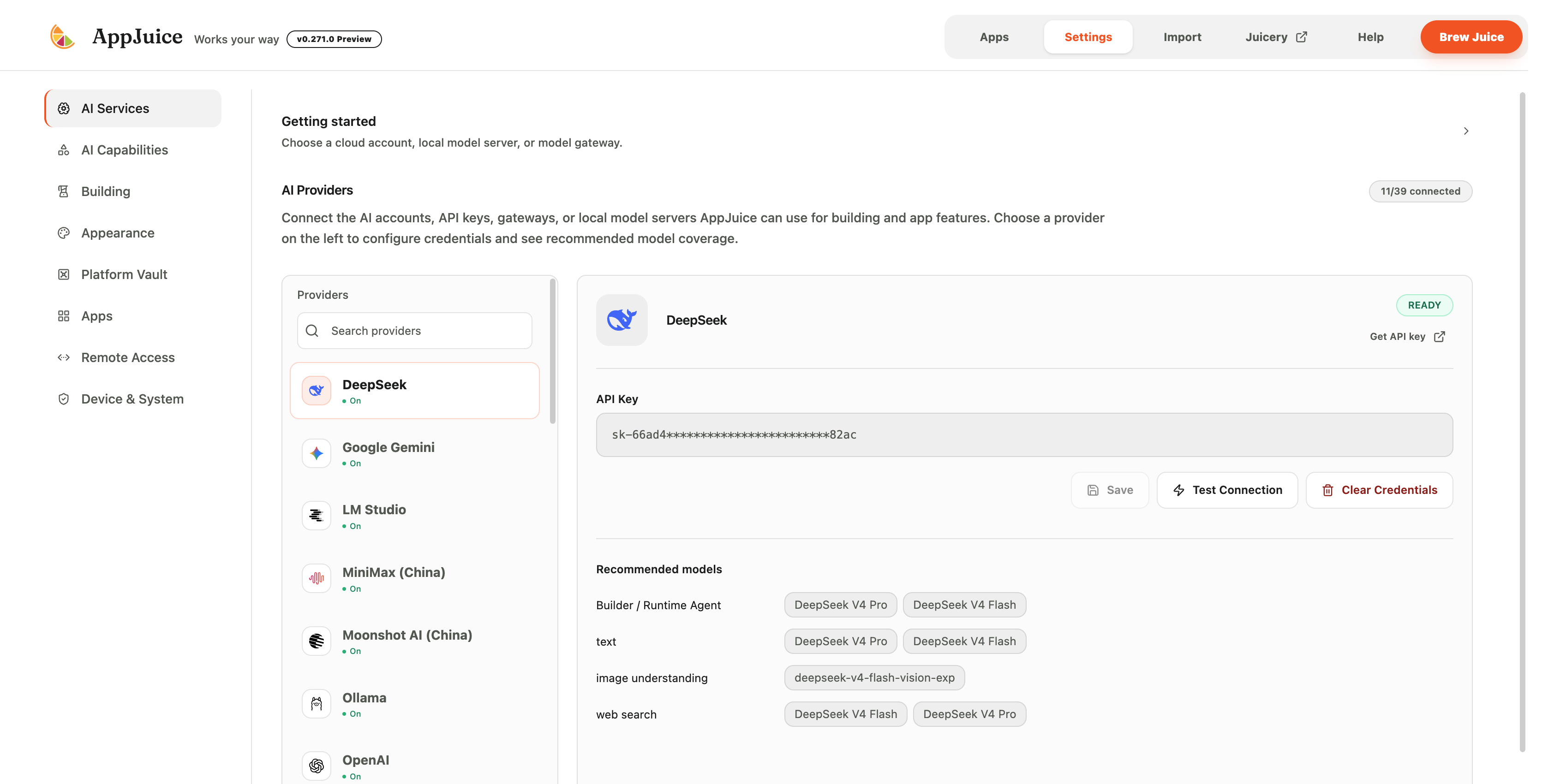The image size is (1542, 784).
Task: Click the OpenAI logo icon
Action: click(x=317, y=766)
